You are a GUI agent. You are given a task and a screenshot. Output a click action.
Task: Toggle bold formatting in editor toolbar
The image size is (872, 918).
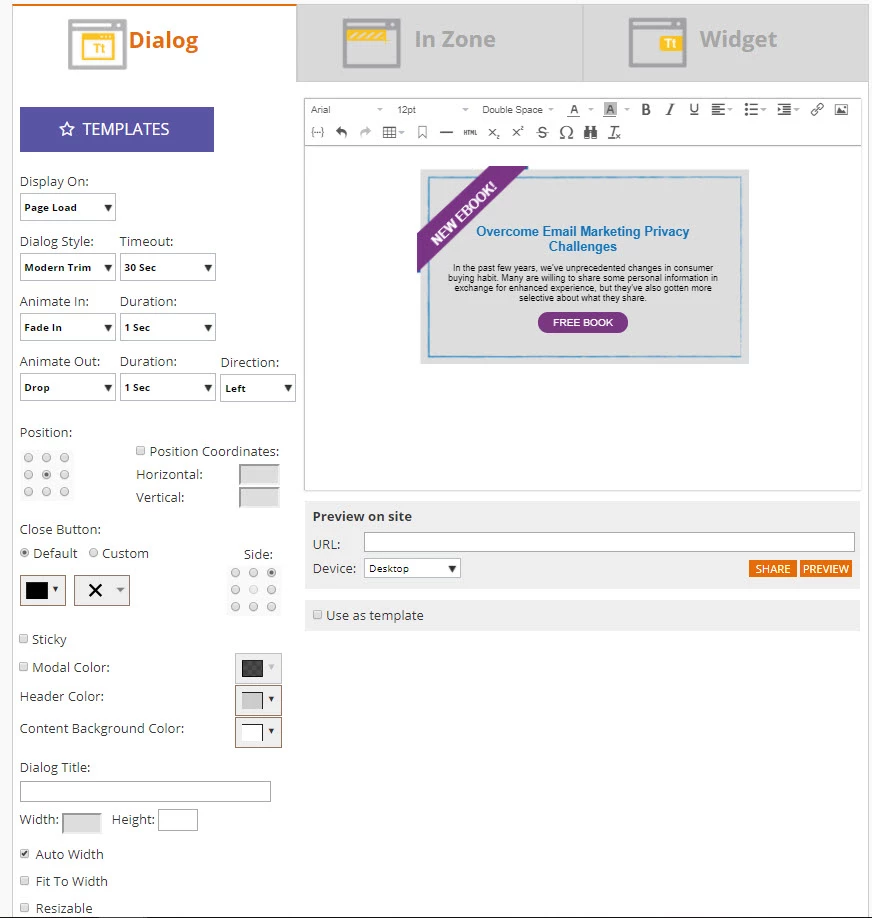pos(646,109)
